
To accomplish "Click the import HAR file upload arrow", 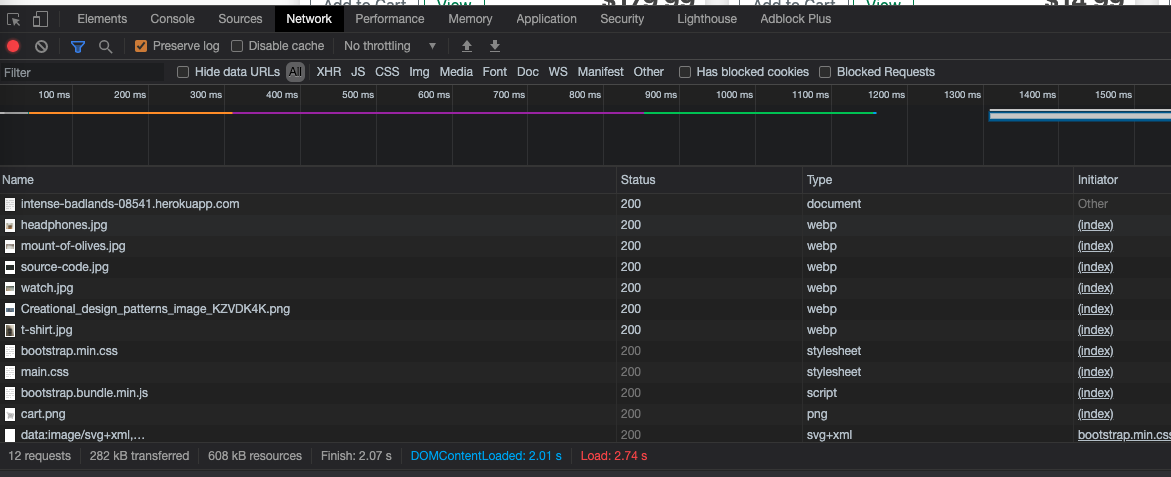I will 466,46.
